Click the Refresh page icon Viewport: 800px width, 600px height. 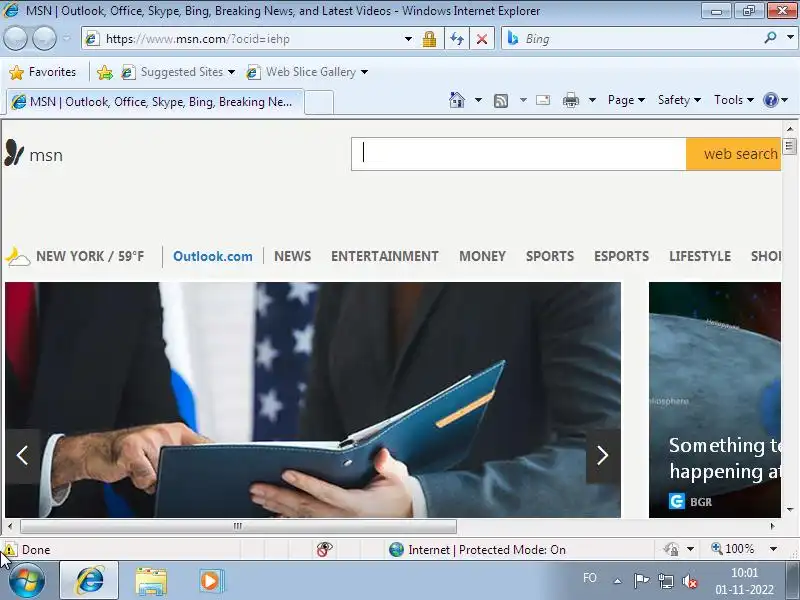pos(457,39)
